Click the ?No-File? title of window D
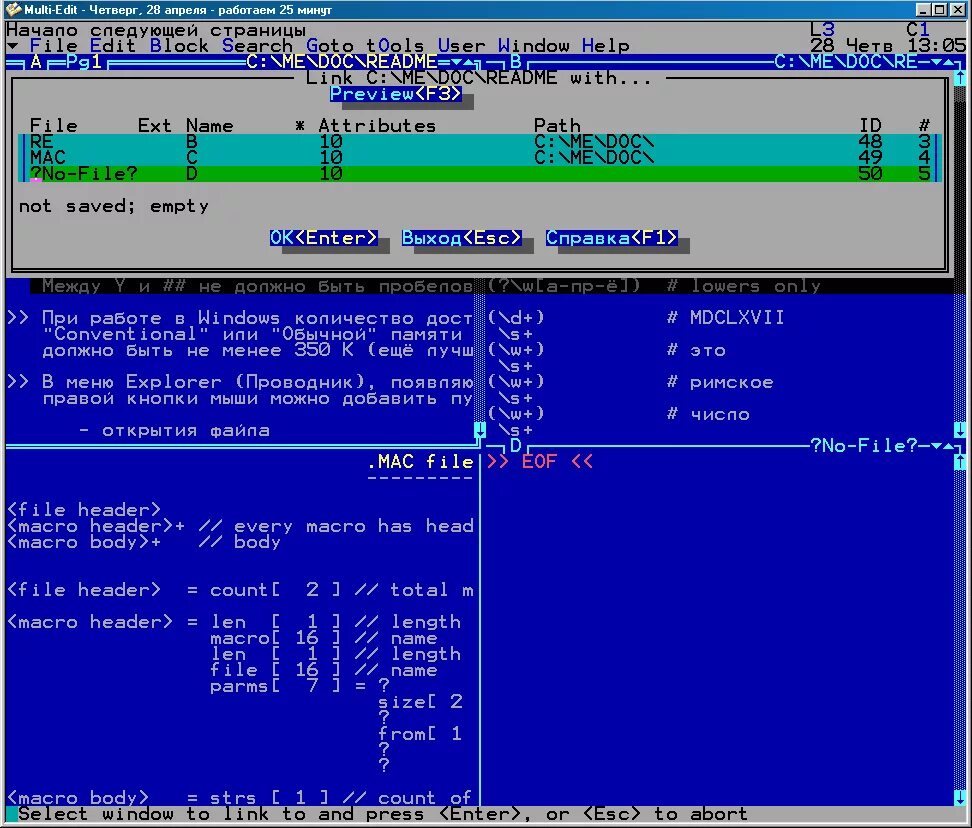This screenshot has width=972, height=828. (864, 446)
